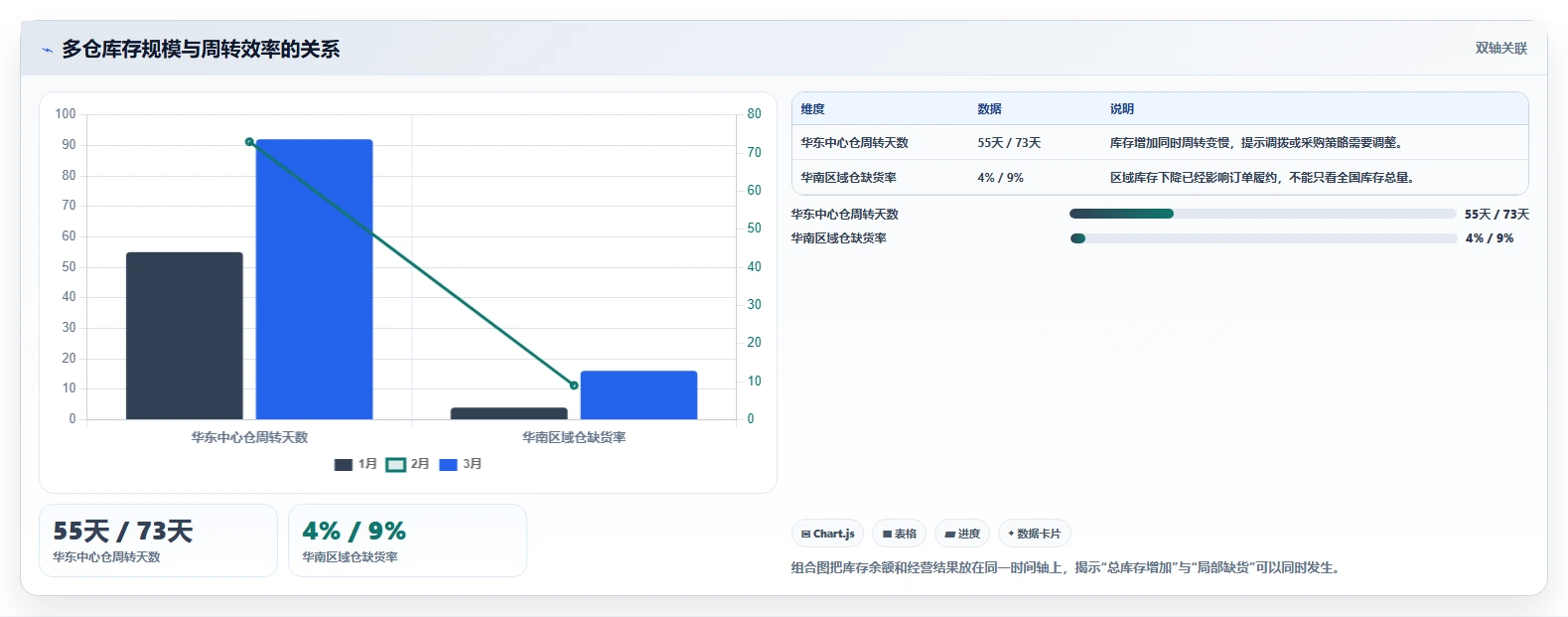Click the 维度 column header

point(813,109)
